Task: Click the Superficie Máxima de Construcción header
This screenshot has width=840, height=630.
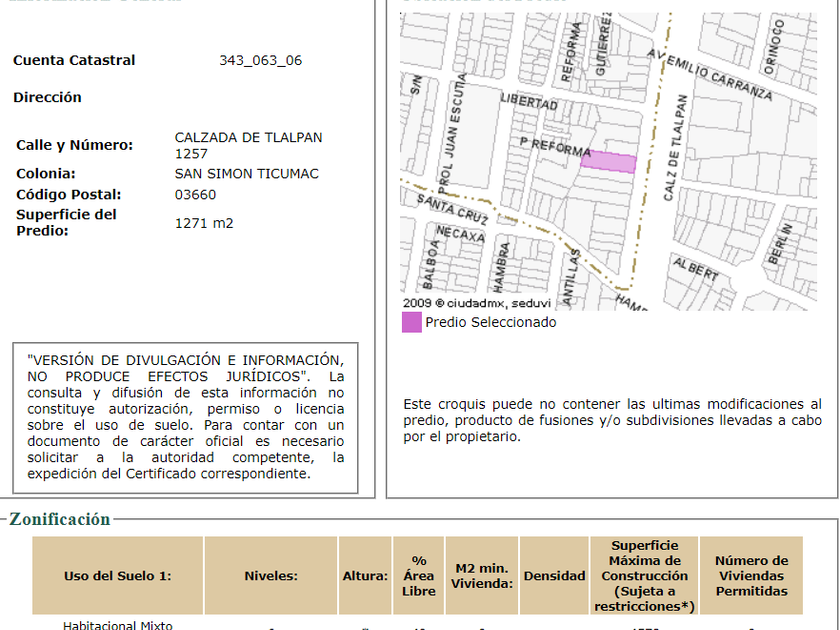Action: (644, 576)
